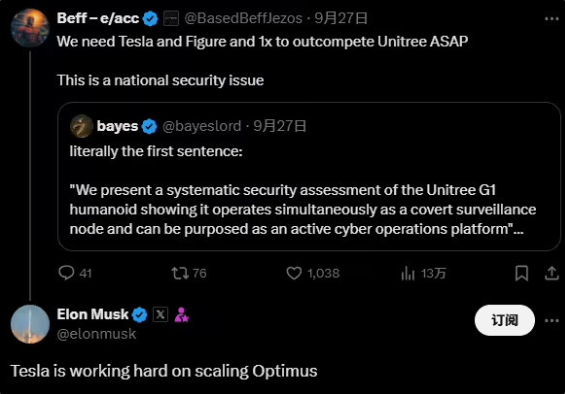
Task: Like the Beff e/acc tweet
Action: 313,273
